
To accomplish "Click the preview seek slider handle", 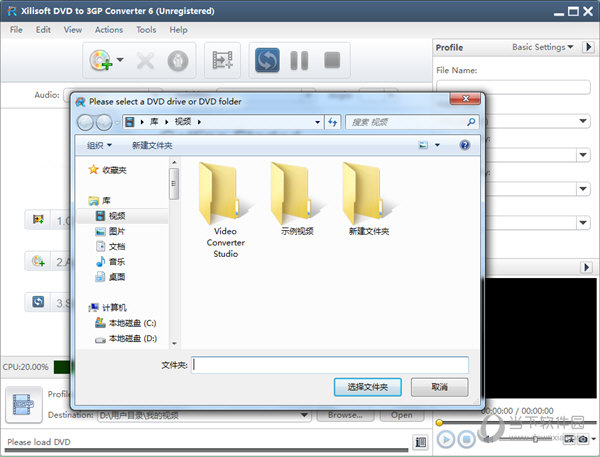I will tap(439, 423).
